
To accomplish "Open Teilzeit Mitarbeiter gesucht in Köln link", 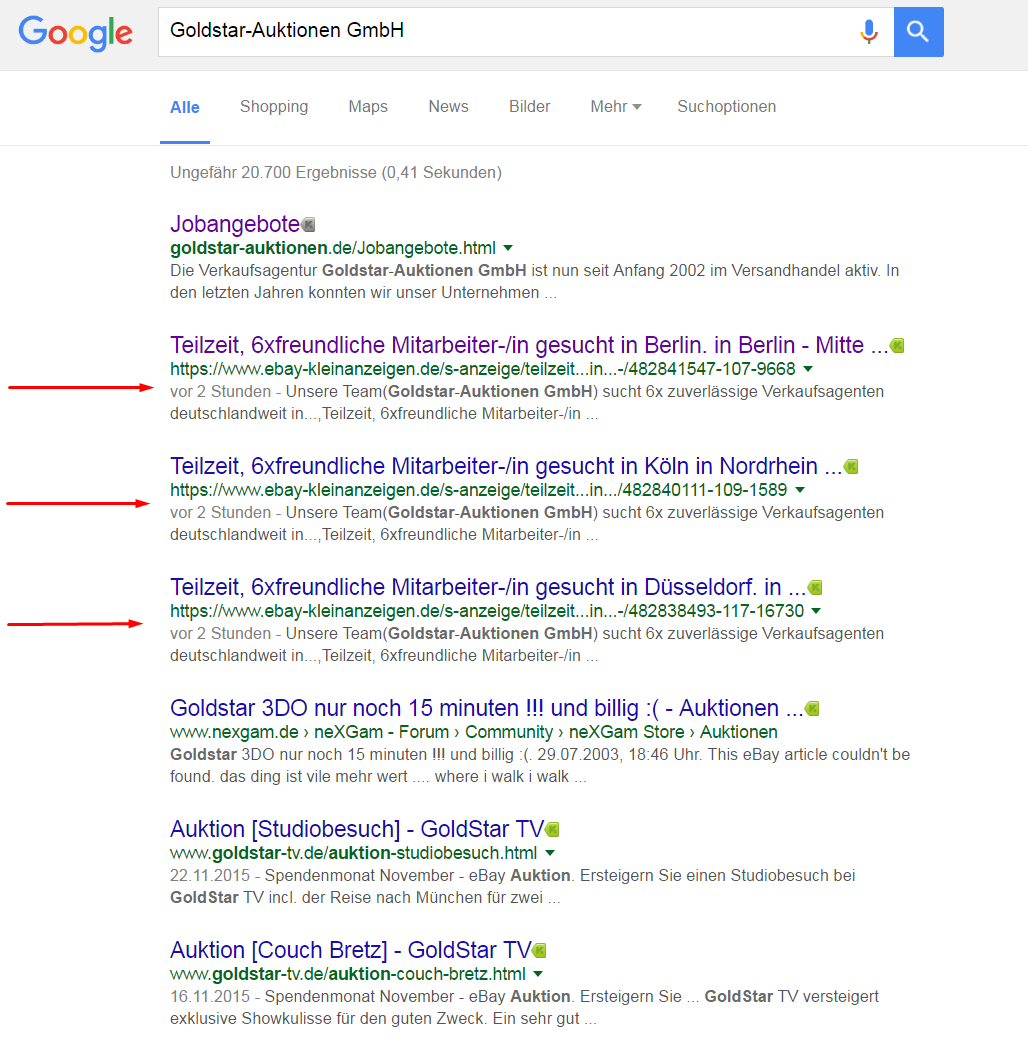I will pyautogui.click(x=506, y=466).
